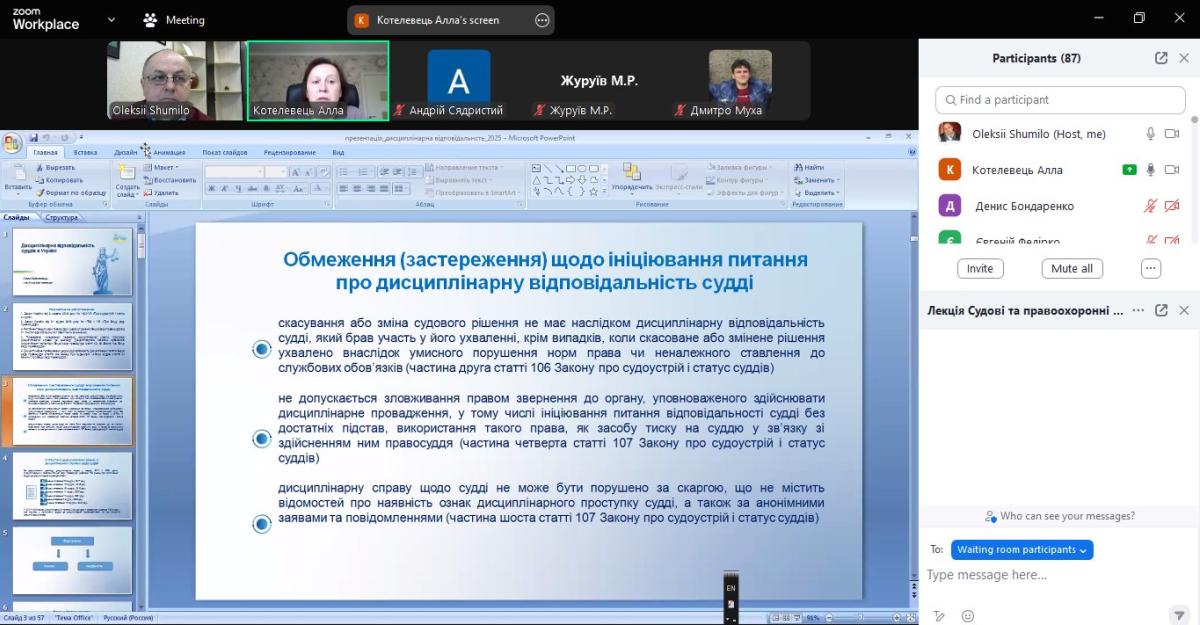
Task: Click the Вставить paste button
Action: pyautogui.click(x=17, y=178)
